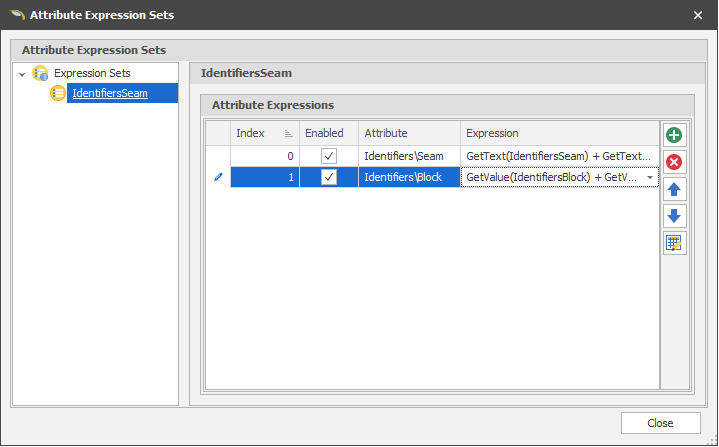Click the red delete expression icon

(675, 162)
